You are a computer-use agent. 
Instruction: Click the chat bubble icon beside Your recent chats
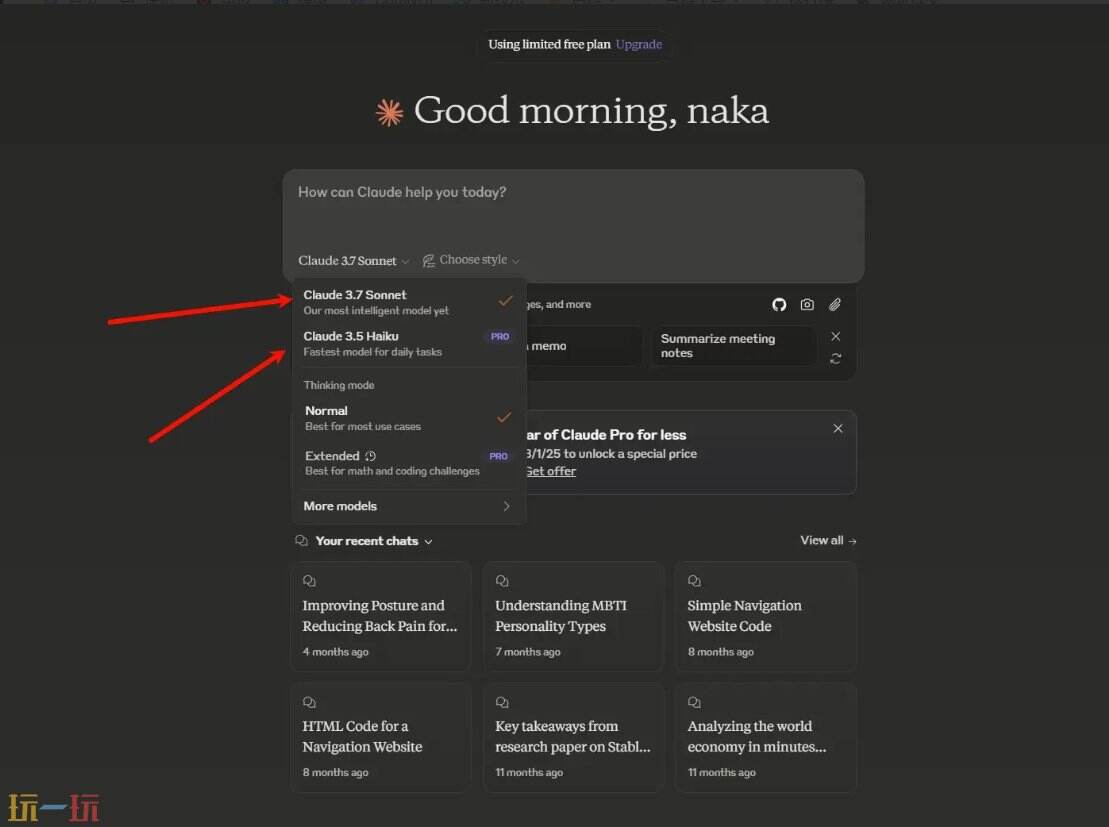[302, 541]
